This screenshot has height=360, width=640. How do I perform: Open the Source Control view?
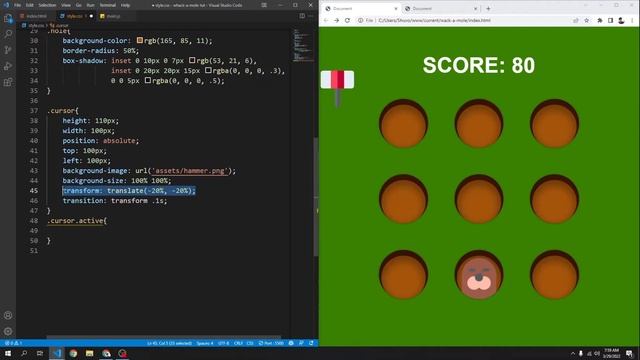(x=8, y=50)
